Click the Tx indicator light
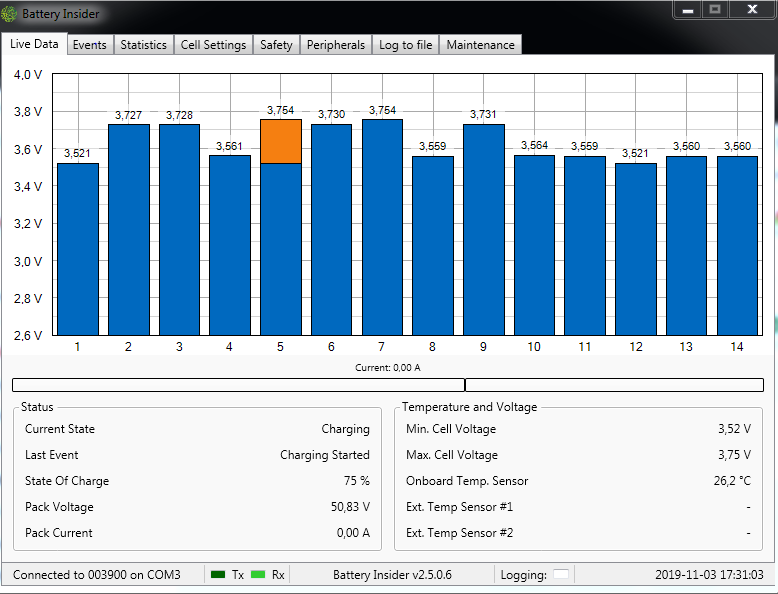Viewport: 778px width, 594px height. tap(218, 575)
